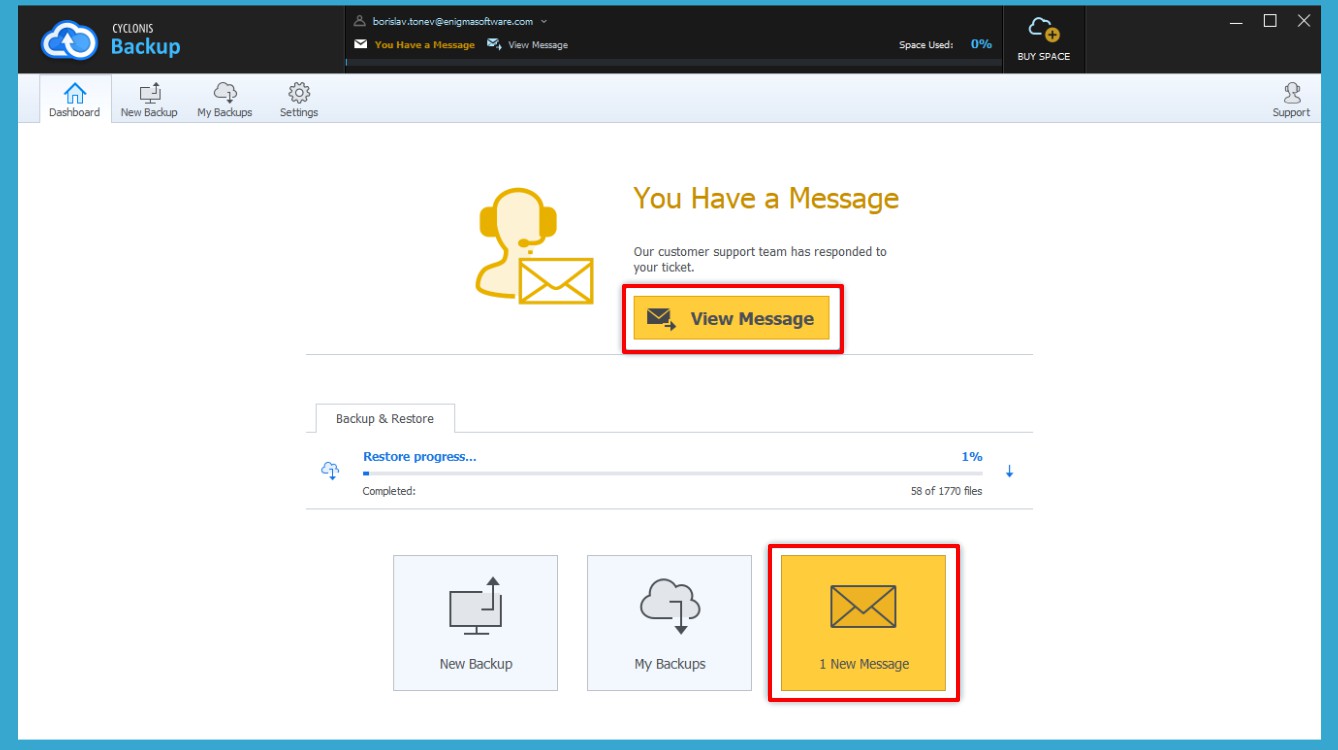Expand the account email dropdown
The image size is (1338, 750).
point(544,21)
